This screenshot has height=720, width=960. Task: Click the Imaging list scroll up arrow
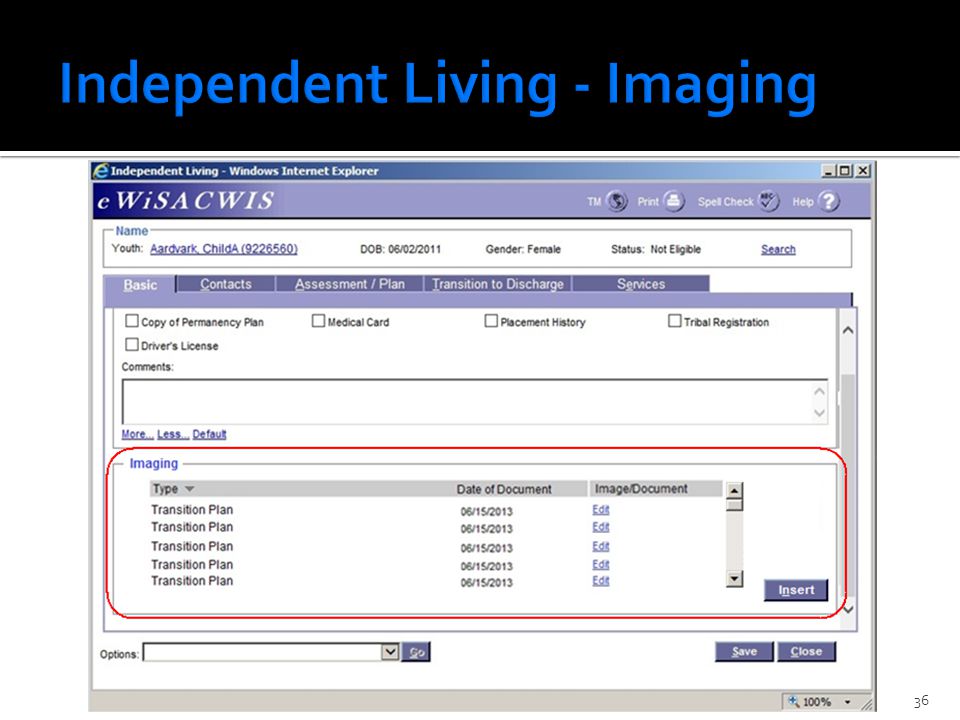(x=734, y=491)
